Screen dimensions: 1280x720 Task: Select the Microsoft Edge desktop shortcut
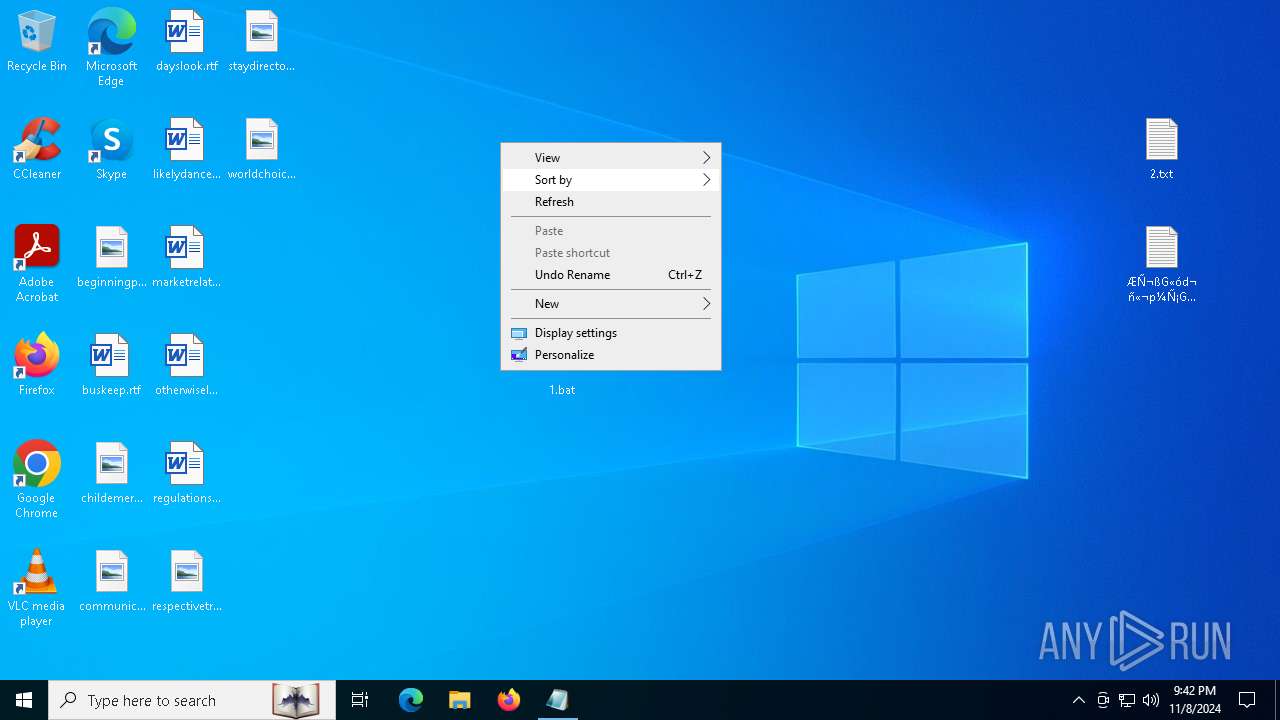coord(111,47)
